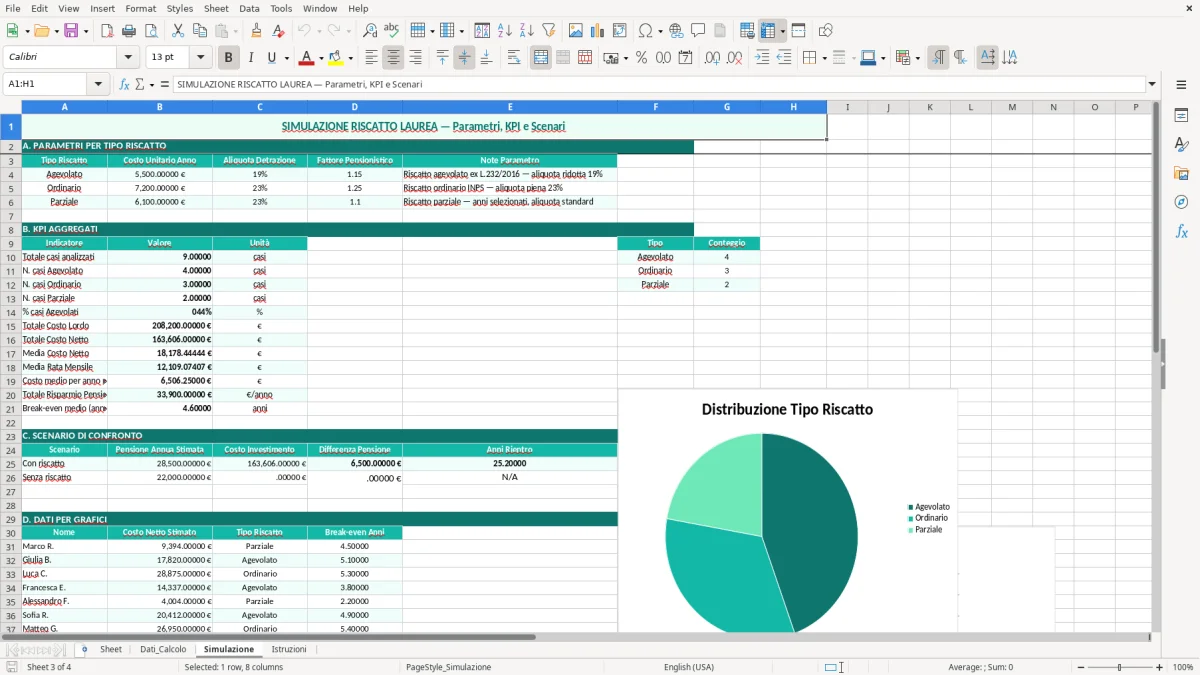
Task: Click the zoom in plus button
Action: pyautogui.click(x=1160, y=667)
